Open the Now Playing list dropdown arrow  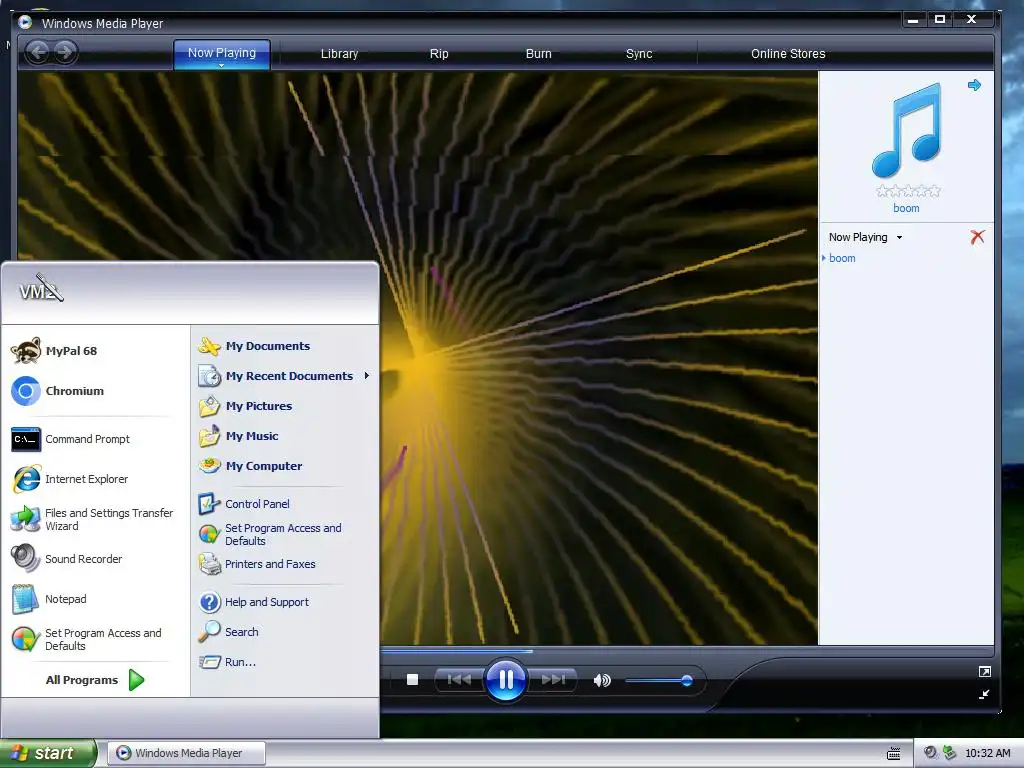(x=899, y=238)
